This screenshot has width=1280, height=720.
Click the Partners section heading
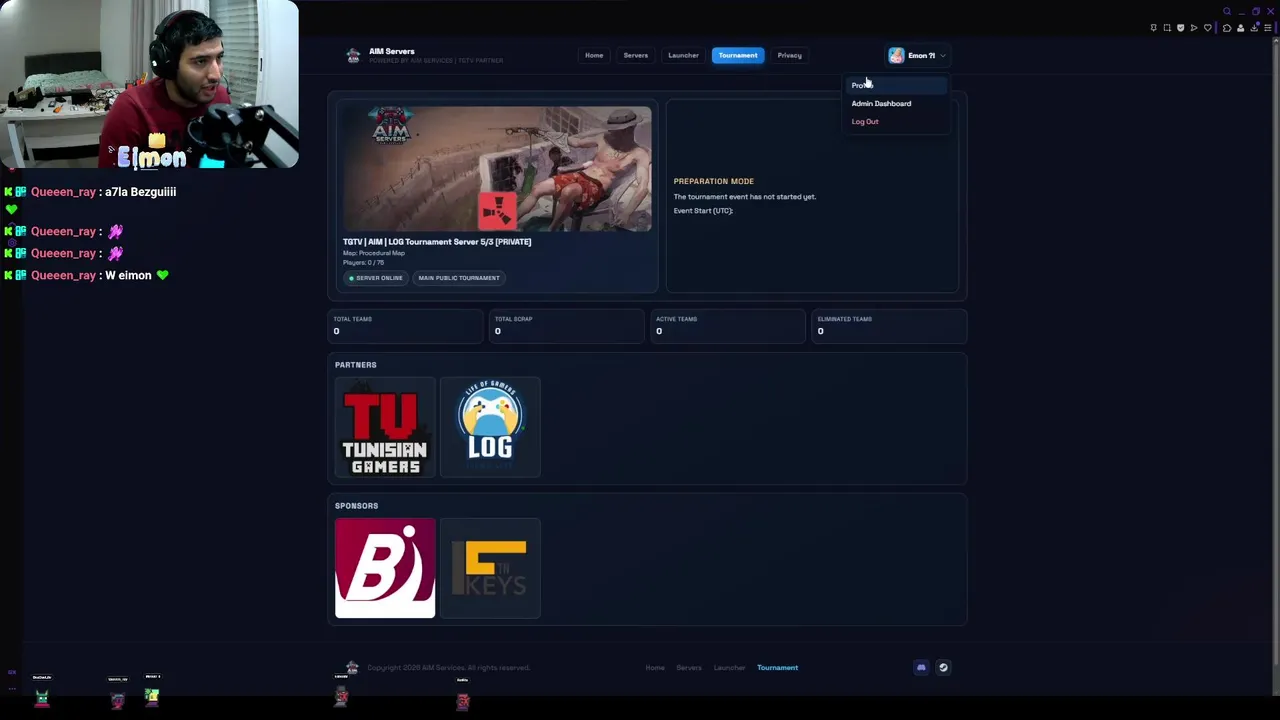[356, 365]
